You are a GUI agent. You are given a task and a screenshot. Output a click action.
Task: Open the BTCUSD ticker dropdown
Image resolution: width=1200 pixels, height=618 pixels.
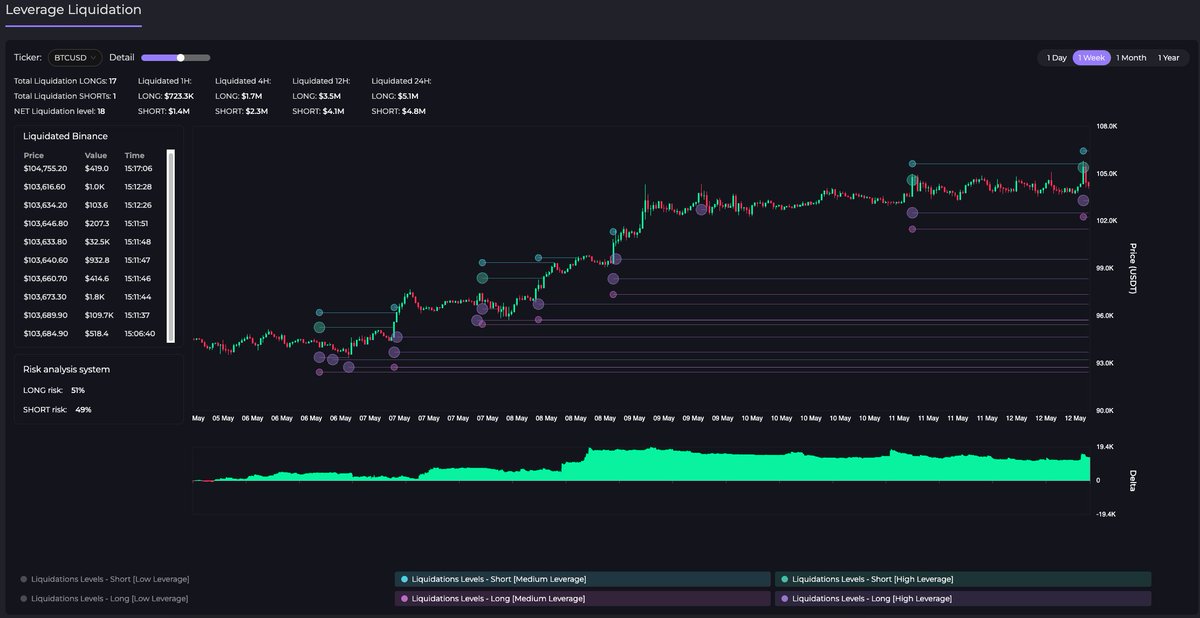[75, 58]
